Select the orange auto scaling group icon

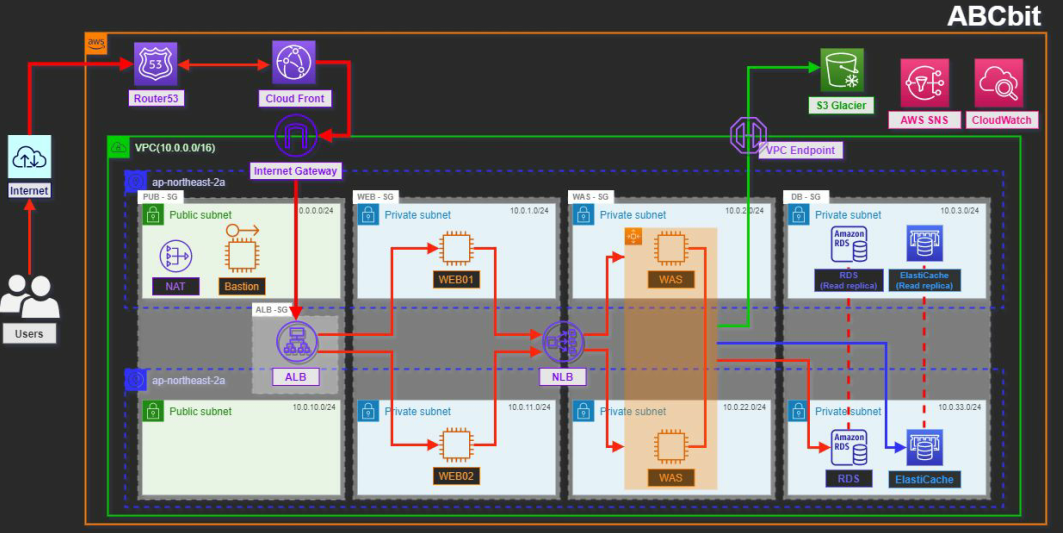click(x=633, y=237)
